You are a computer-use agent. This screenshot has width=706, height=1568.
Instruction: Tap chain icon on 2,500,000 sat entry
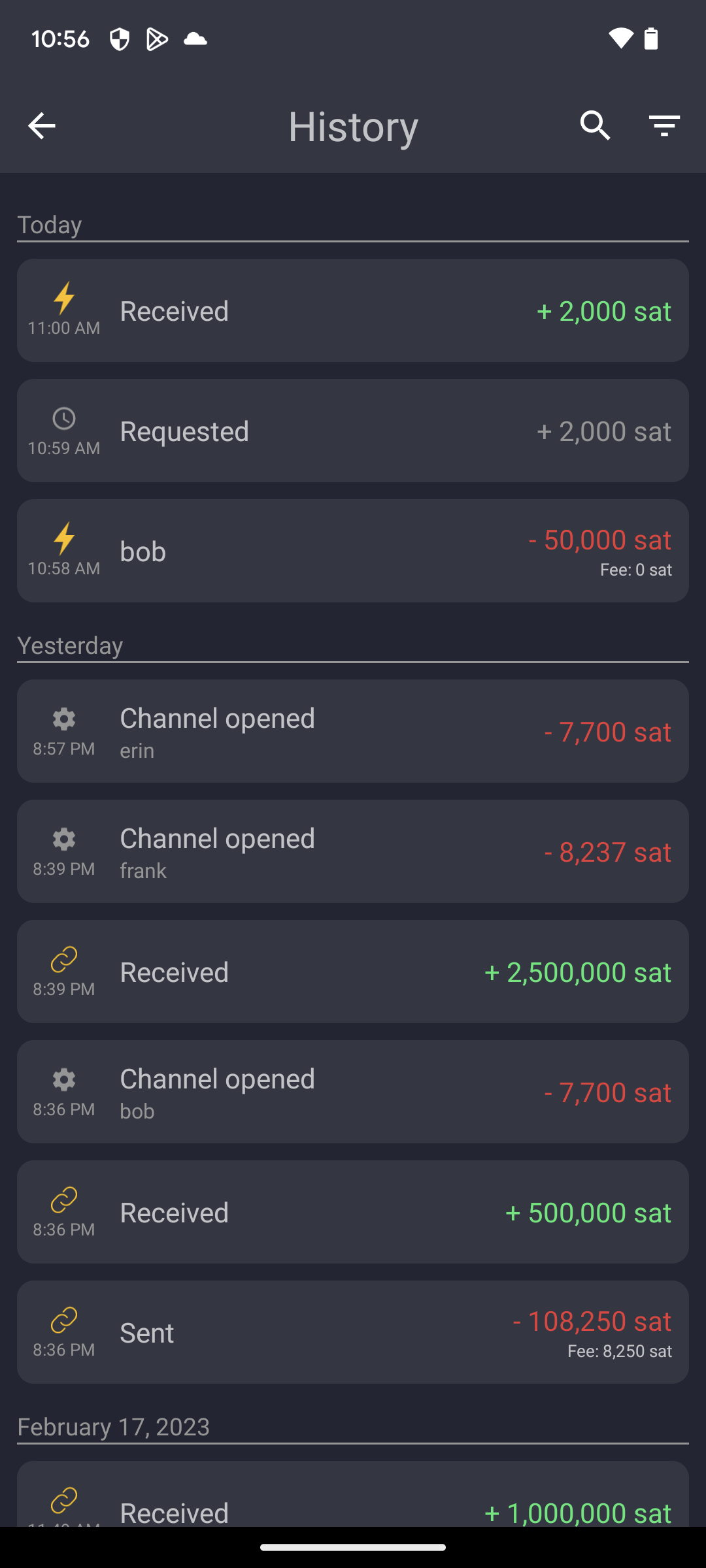point(64,959)
